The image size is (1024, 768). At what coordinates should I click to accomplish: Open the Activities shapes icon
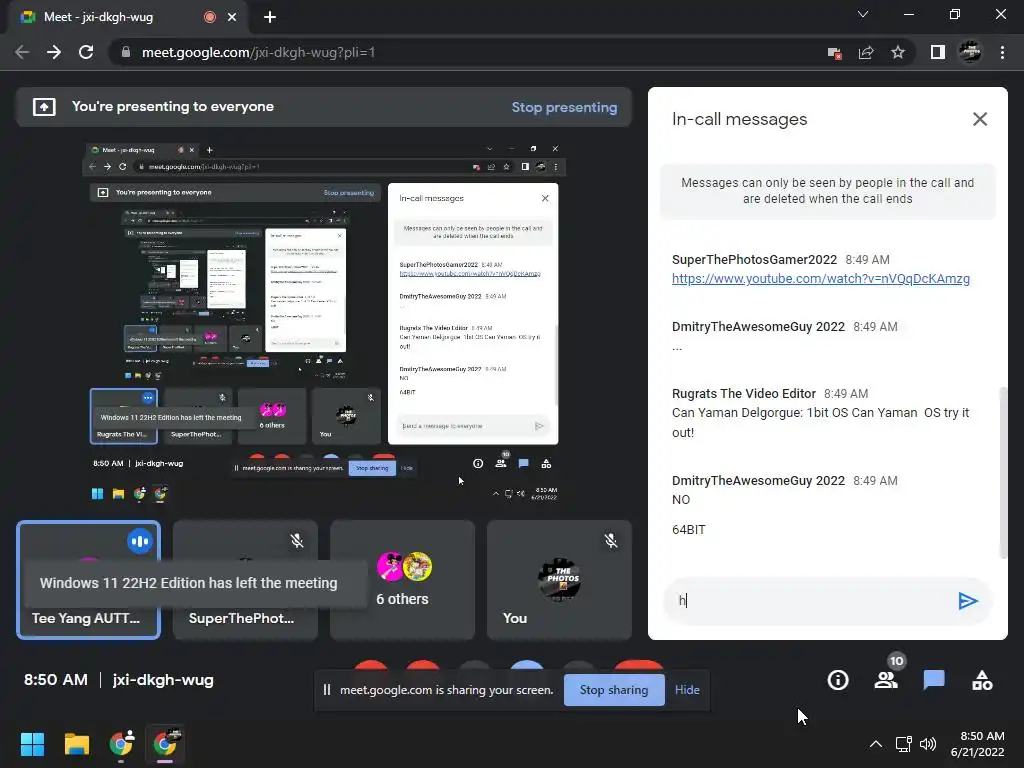[982, 680]
